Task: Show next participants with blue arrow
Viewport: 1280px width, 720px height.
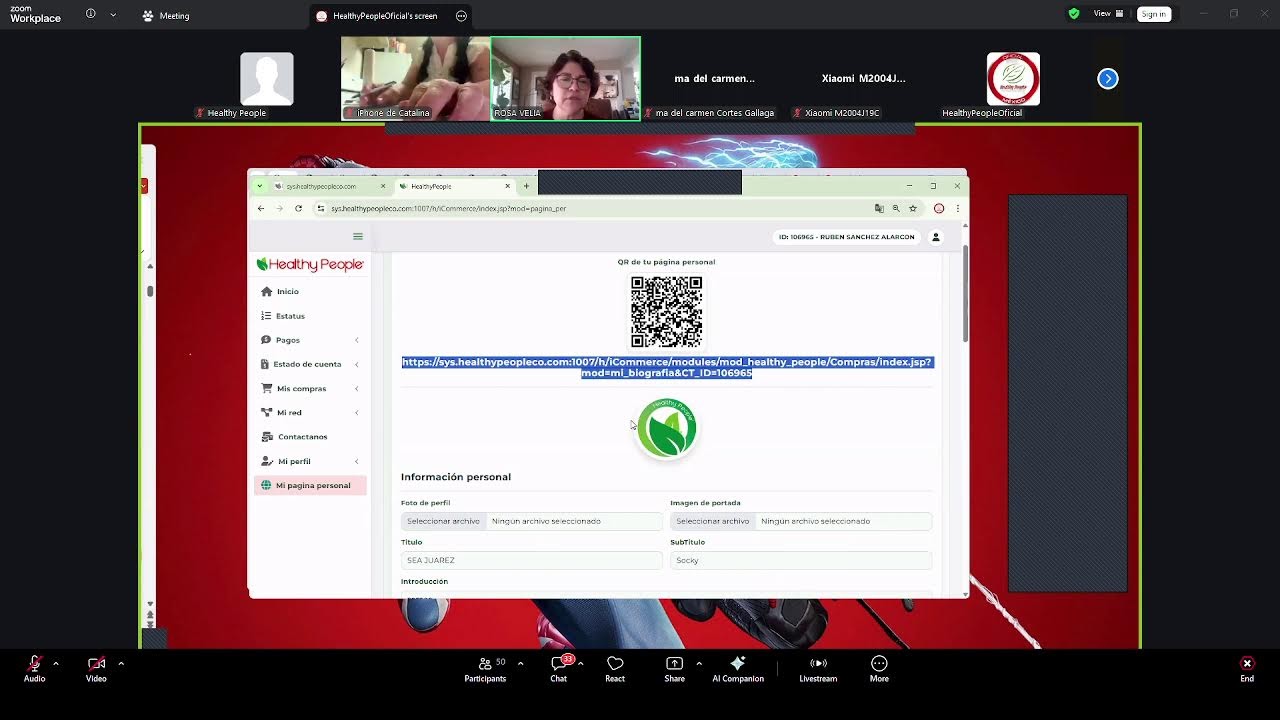Action: tap(1107, 79)
